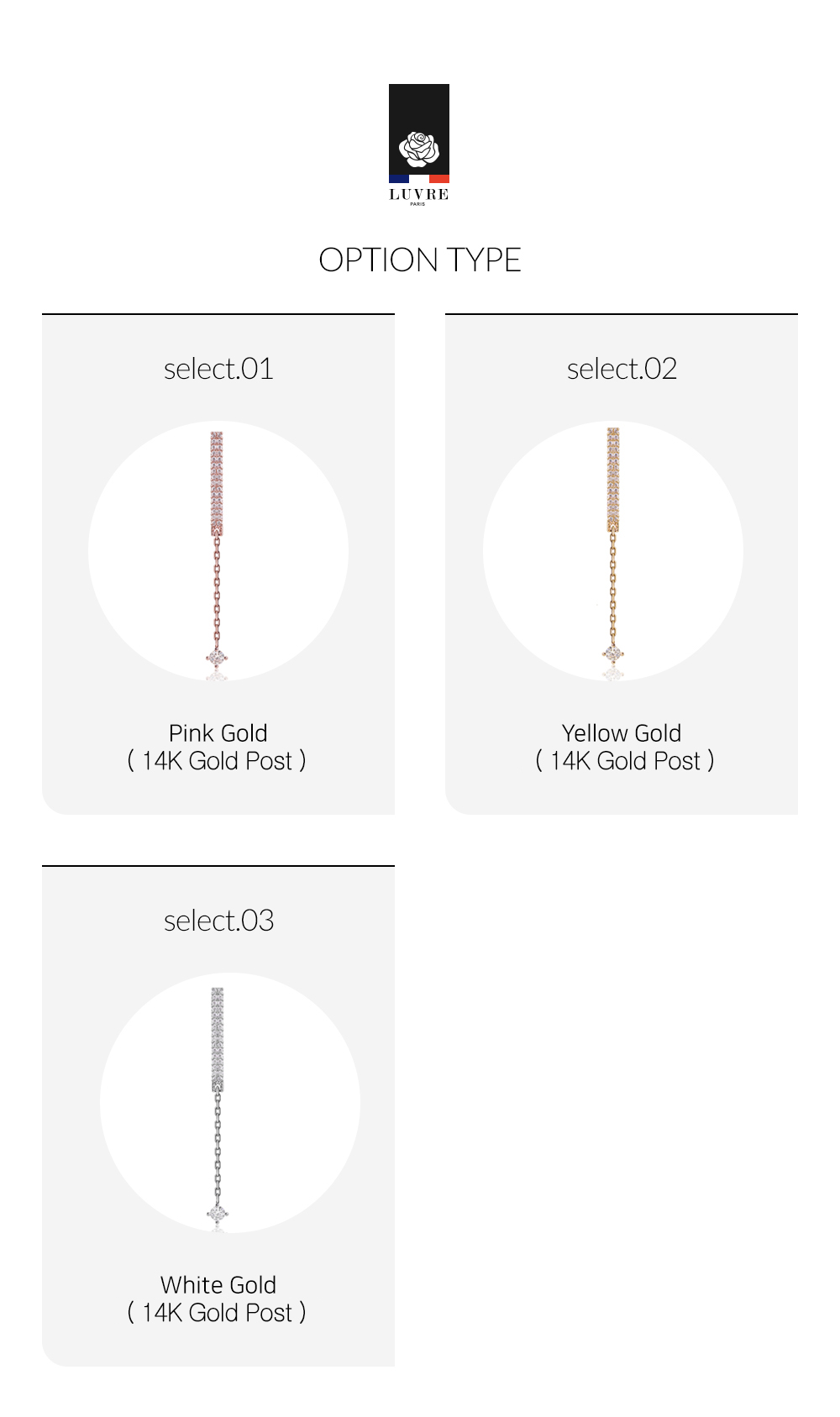
Task: Click the Yellow Gold text
Action: click(622, 733)
